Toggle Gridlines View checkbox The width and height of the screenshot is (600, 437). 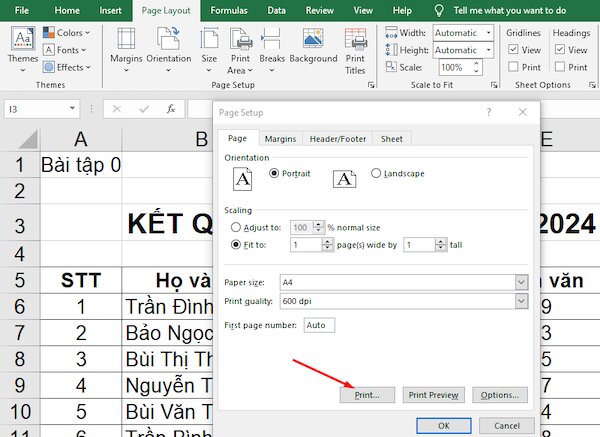(513, 49)
